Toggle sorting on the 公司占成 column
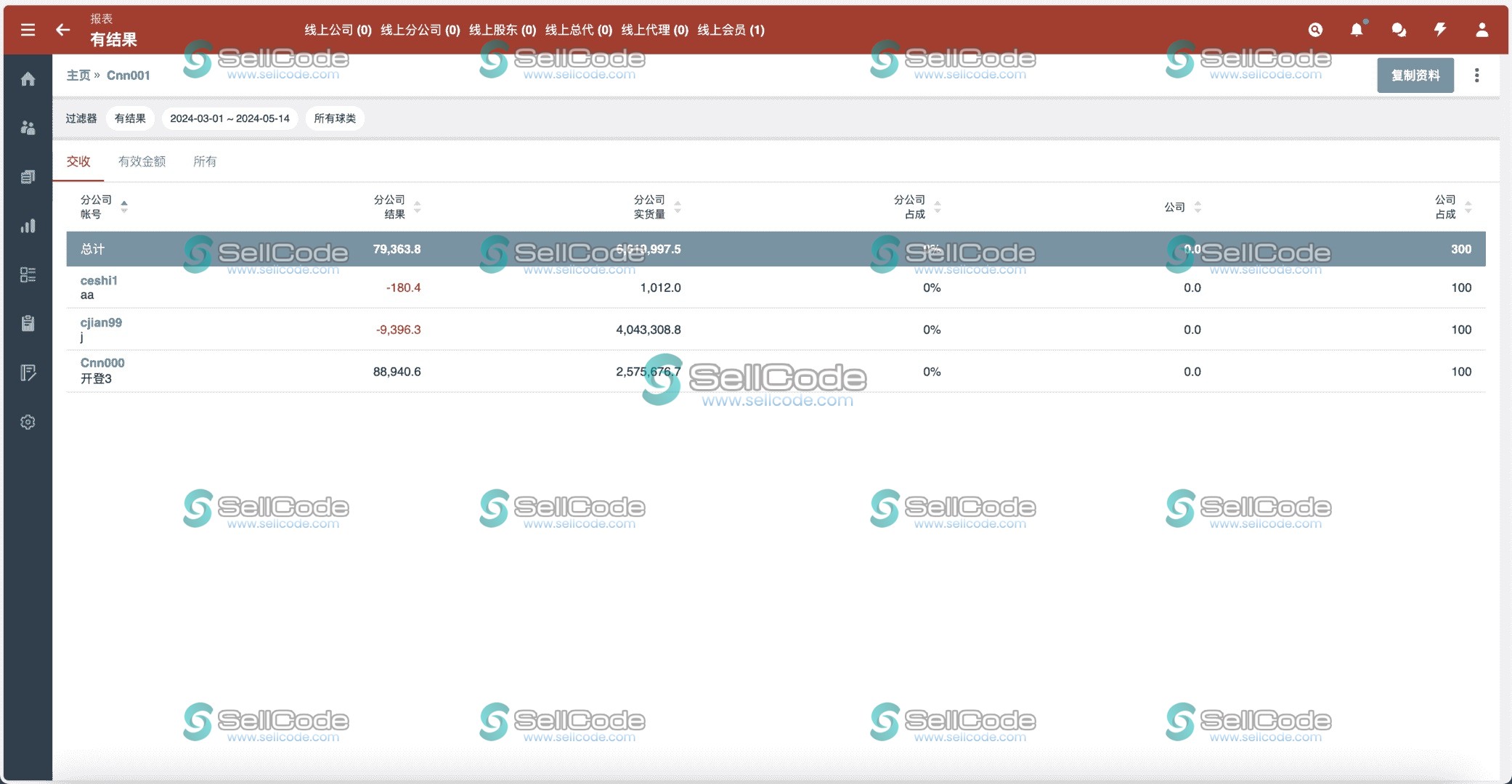This screenshot has width=1512, height=784. tap(1468, 207)
